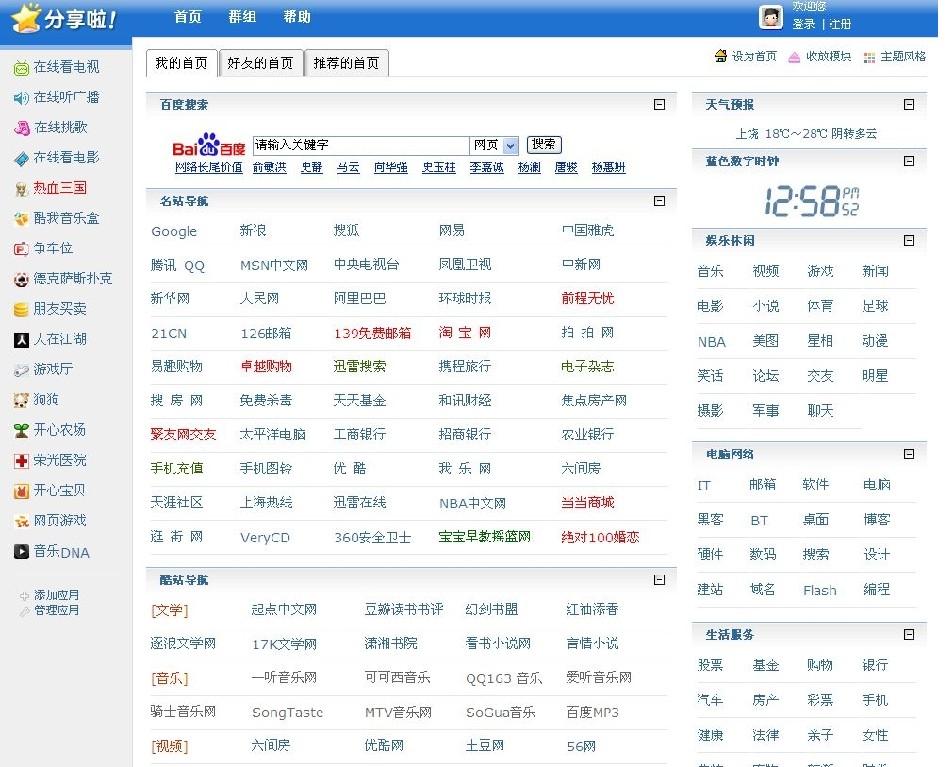The width and height of the screenshot is (946, 767).
Task: Click the 在线听广播 speaker icon
Action: [x=21, y=98]
